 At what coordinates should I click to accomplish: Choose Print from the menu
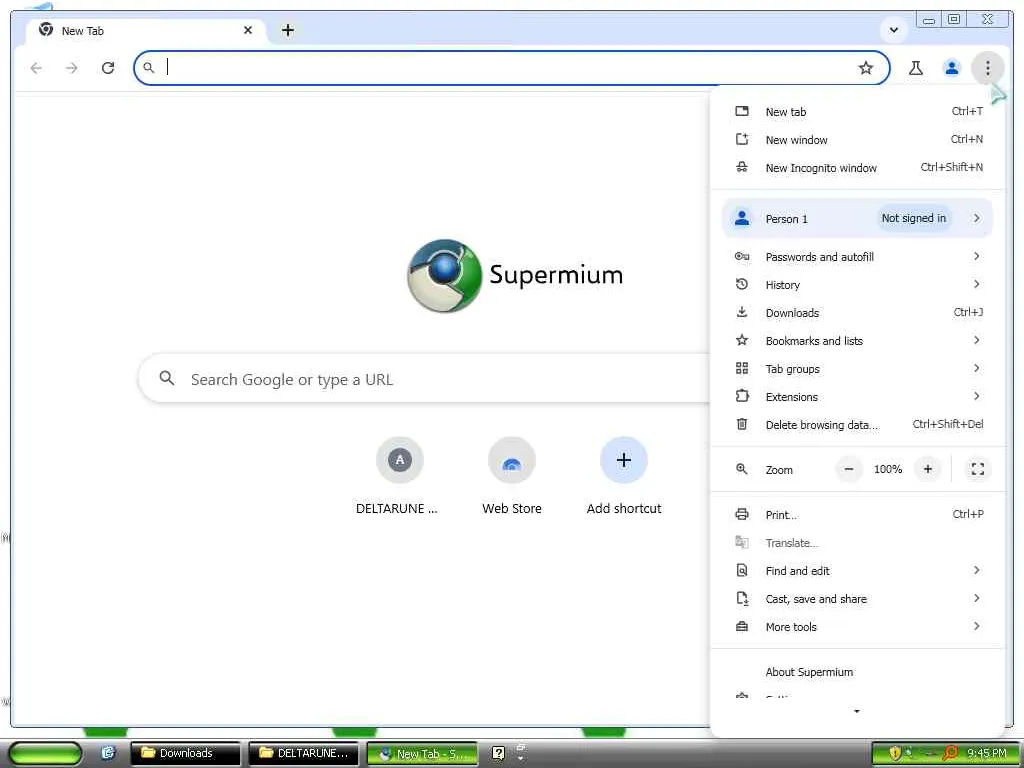[858, 515]
